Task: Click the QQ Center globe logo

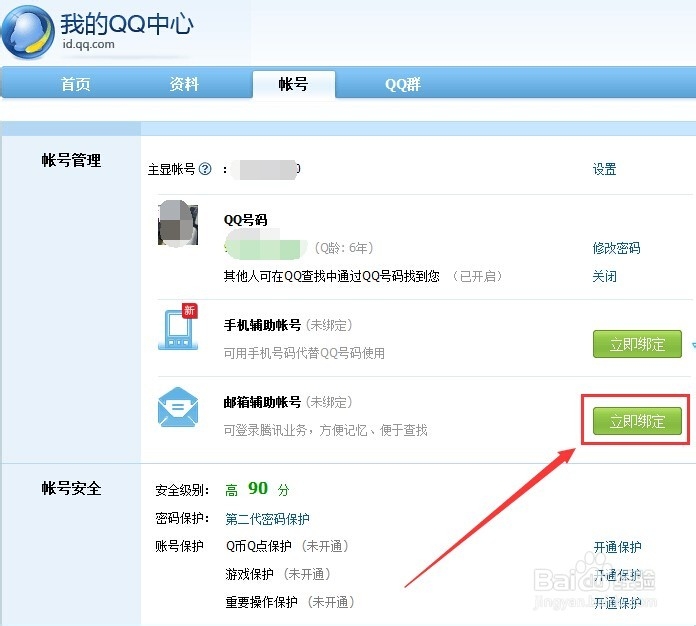Action: [x=28, y=33]
